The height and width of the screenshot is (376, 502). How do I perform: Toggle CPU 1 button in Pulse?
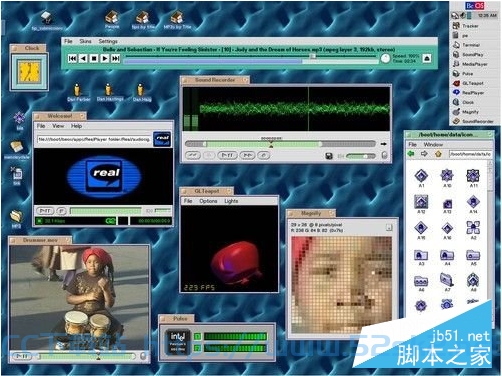[197, 336]
